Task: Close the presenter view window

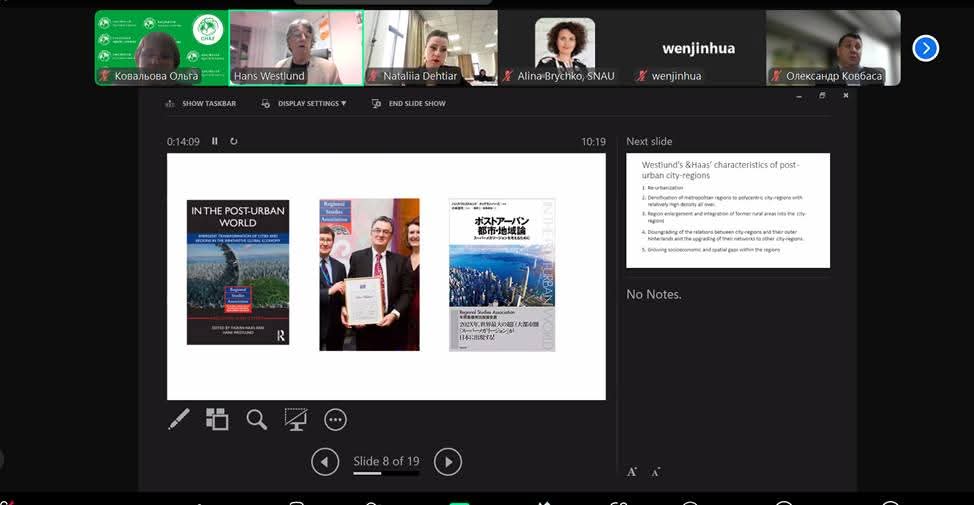Action: click(845, 96)
